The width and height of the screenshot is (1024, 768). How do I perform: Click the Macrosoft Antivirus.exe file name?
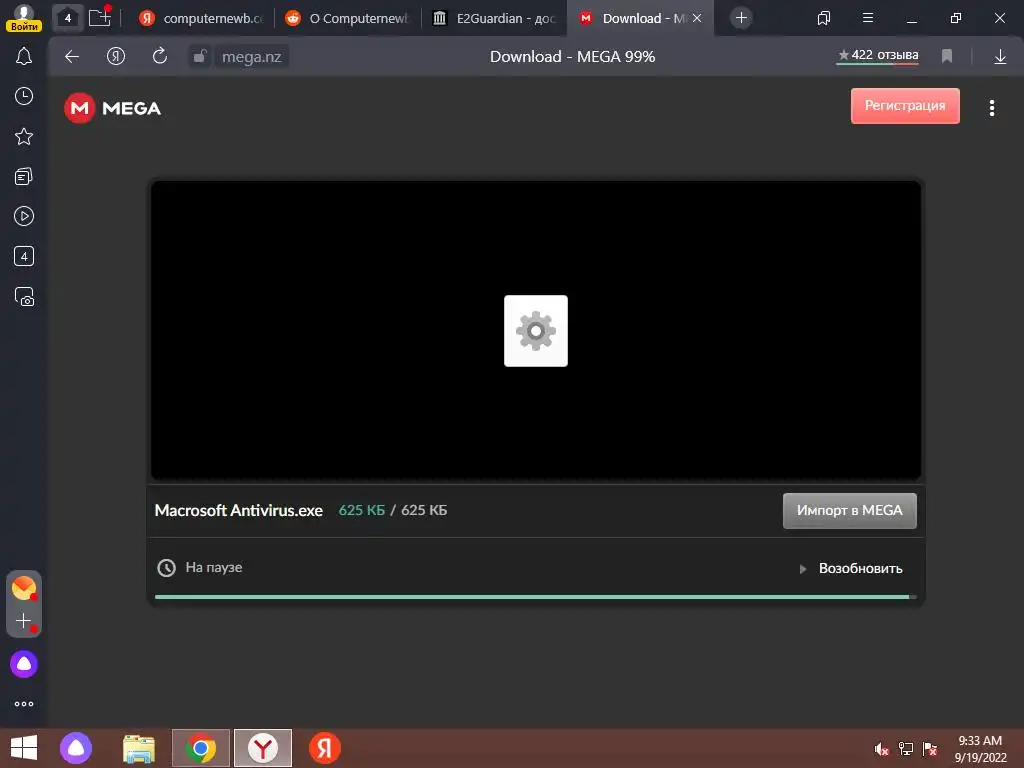(x=238, y=510)
